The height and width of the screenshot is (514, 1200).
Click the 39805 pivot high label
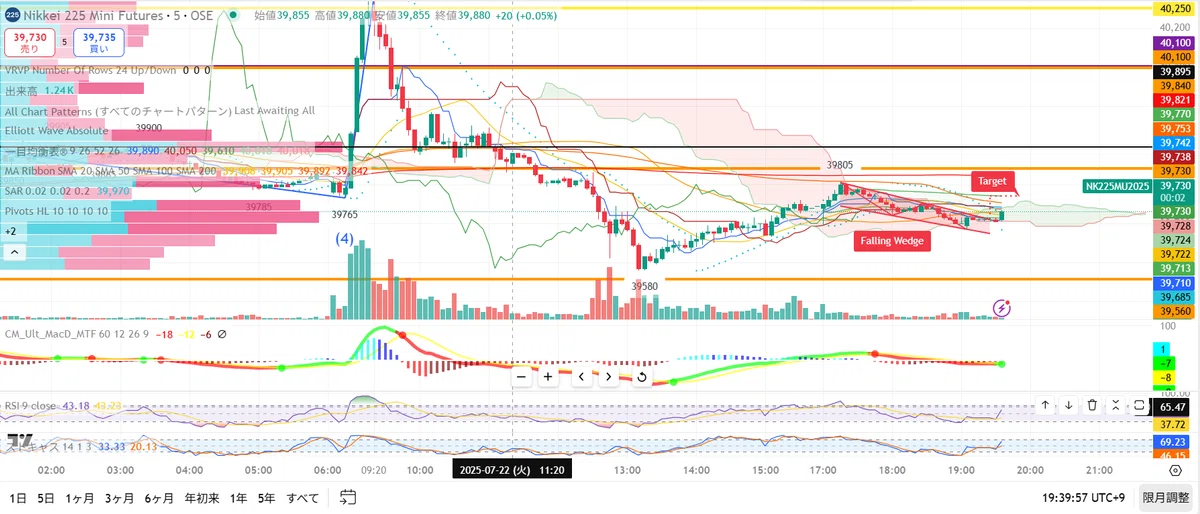click(x=840, y=165)
